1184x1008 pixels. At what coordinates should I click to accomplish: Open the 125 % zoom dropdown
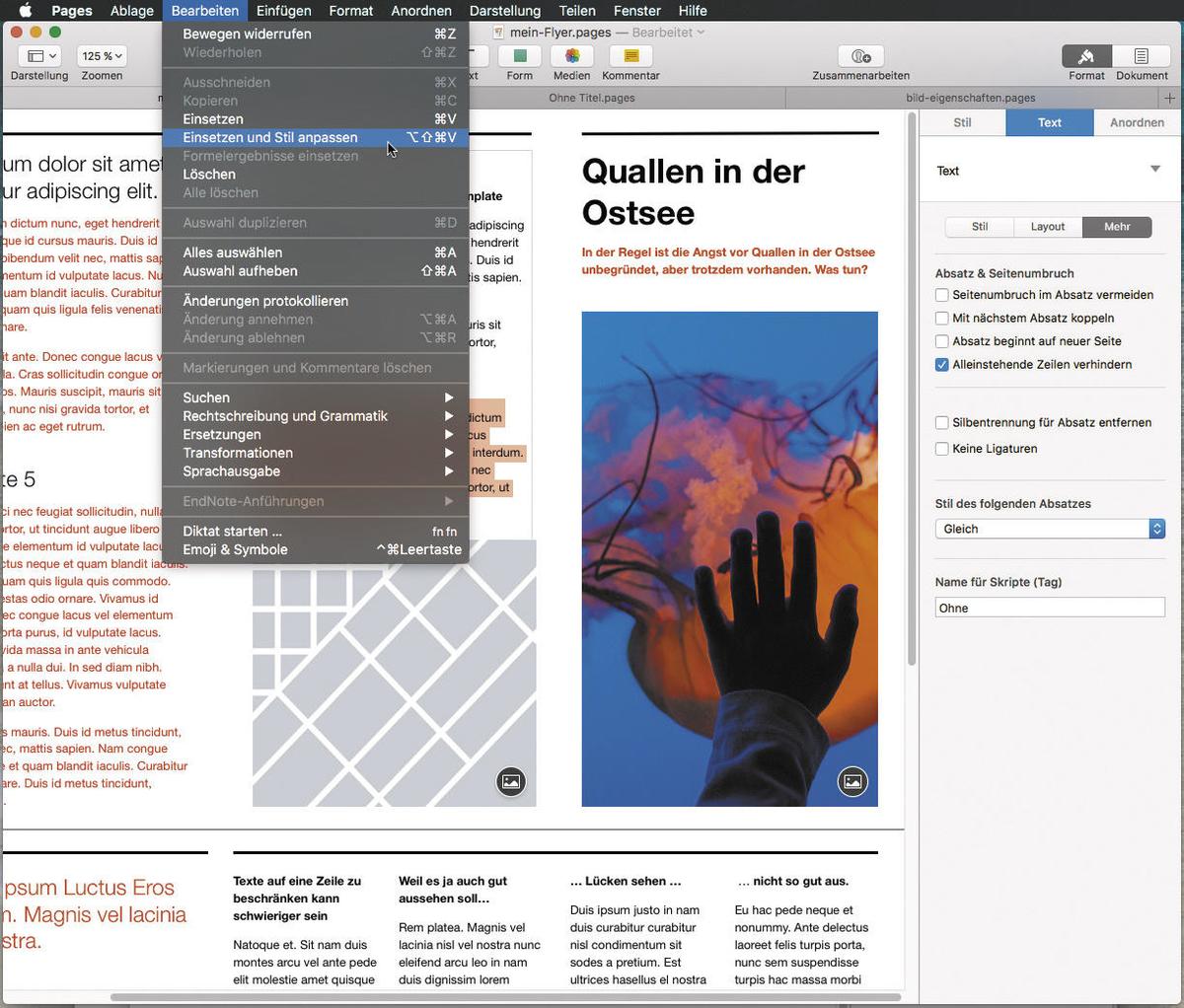[101, 56]
